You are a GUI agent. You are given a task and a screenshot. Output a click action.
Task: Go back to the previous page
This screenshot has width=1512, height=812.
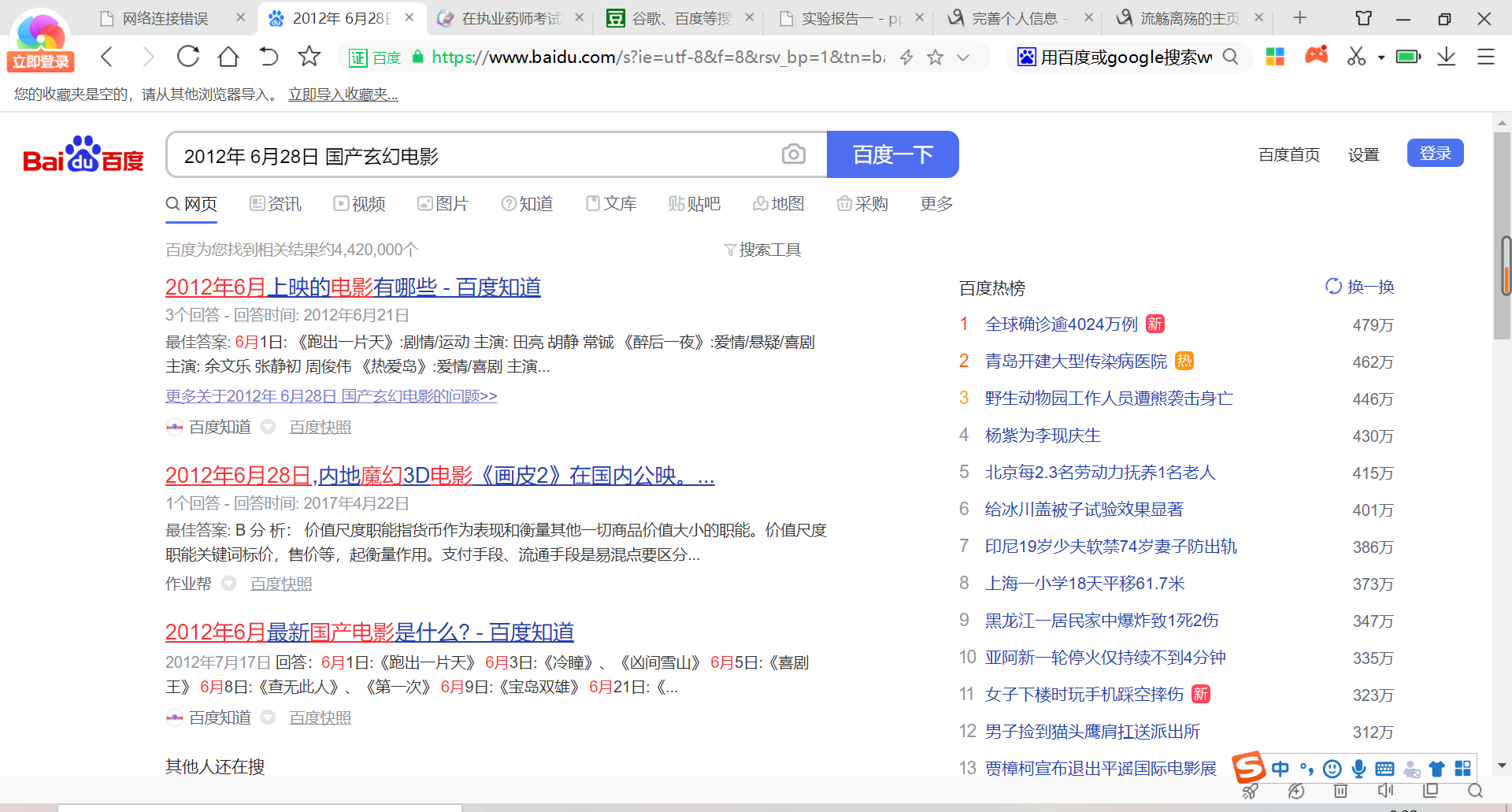[x=108, y=57]
